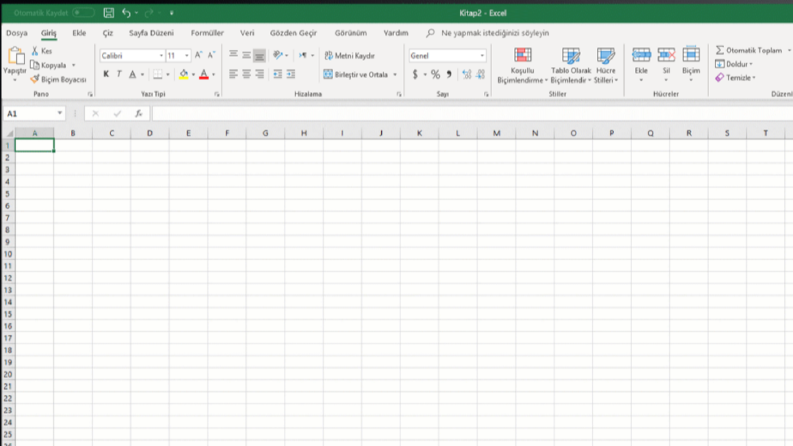Open the Dosya menu tab
The width and height of the screenshot is (793, 446).
click(x=17, y=33)
